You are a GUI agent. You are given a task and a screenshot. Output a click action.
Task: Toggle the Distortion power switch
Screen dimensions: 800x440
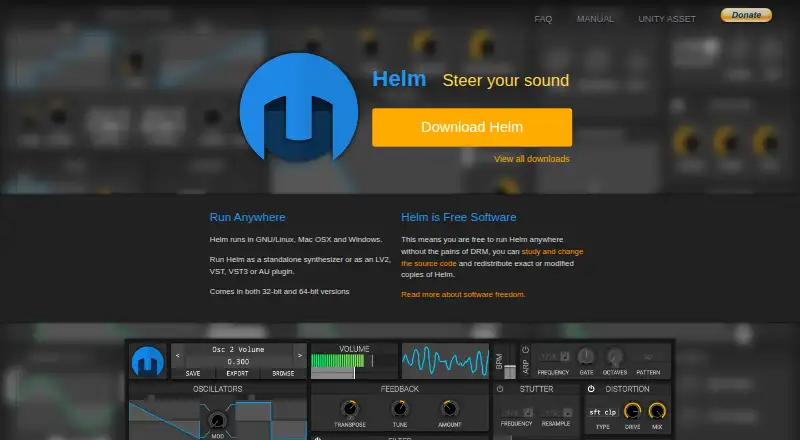coord(591,389)
